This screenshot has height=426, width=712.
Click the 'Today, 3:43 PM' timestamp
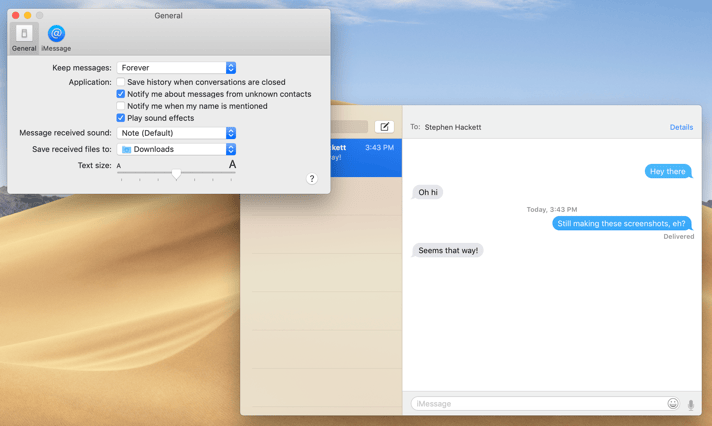pos(552,209)
